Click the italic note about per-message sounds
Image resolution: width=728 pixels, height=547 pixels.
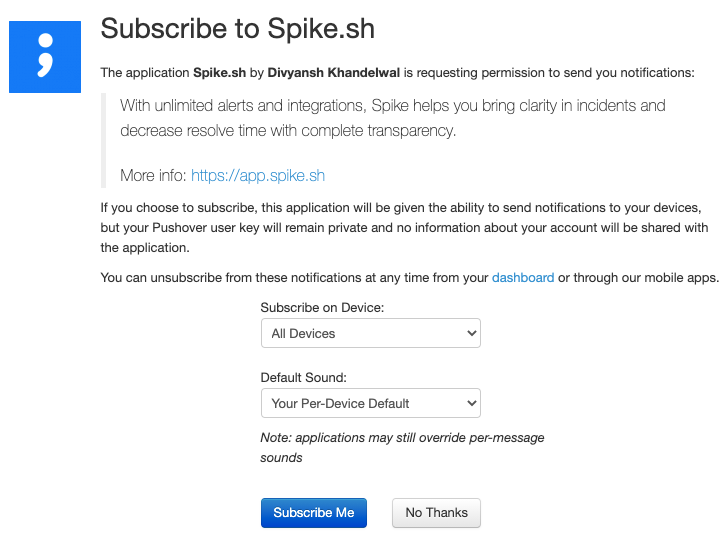point(401,447)
